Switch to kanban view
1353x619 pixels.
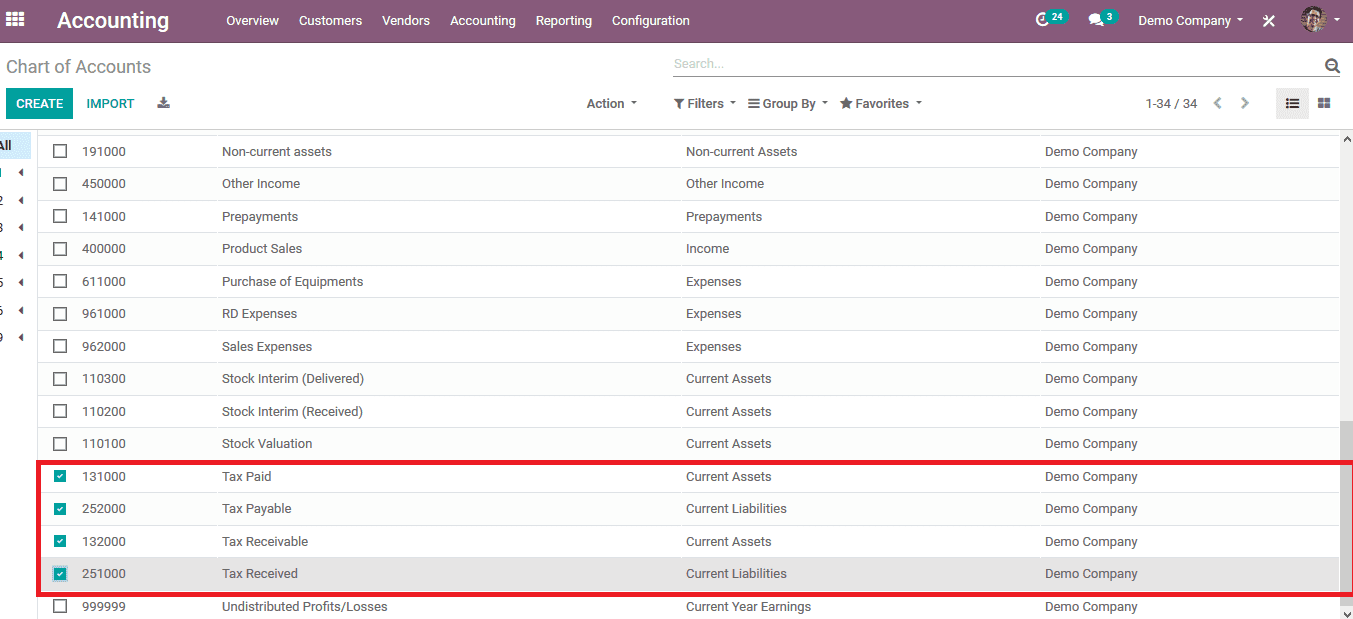1324,103
